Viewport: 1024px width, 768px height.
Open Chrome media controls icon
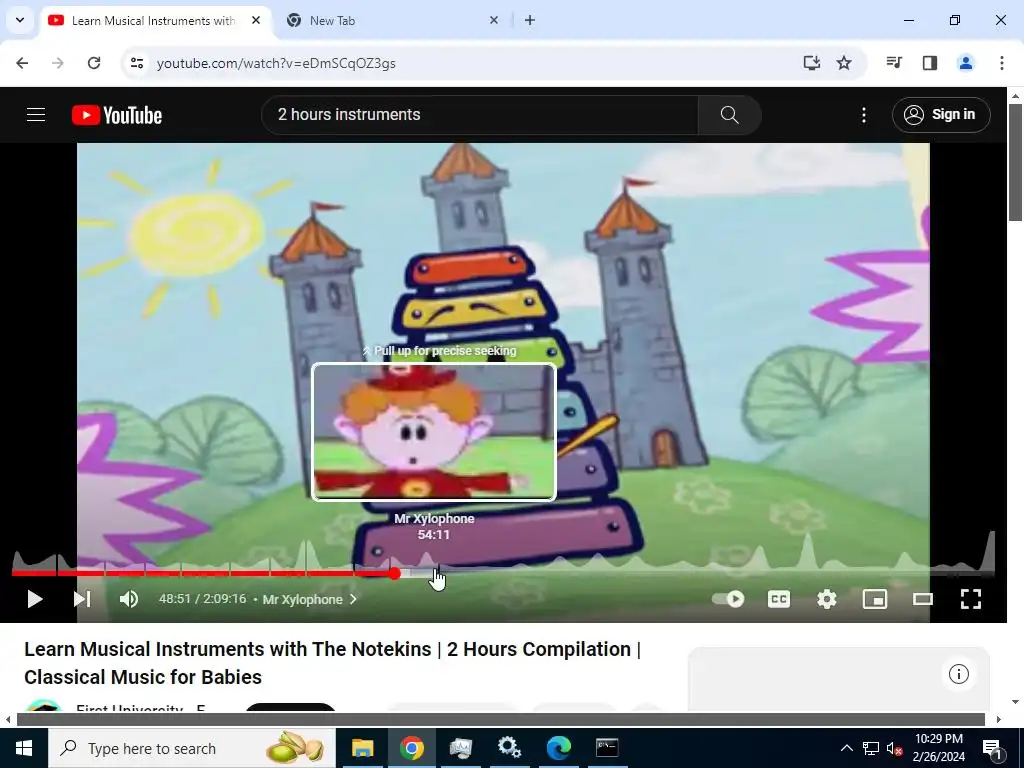tap(894, 63)
